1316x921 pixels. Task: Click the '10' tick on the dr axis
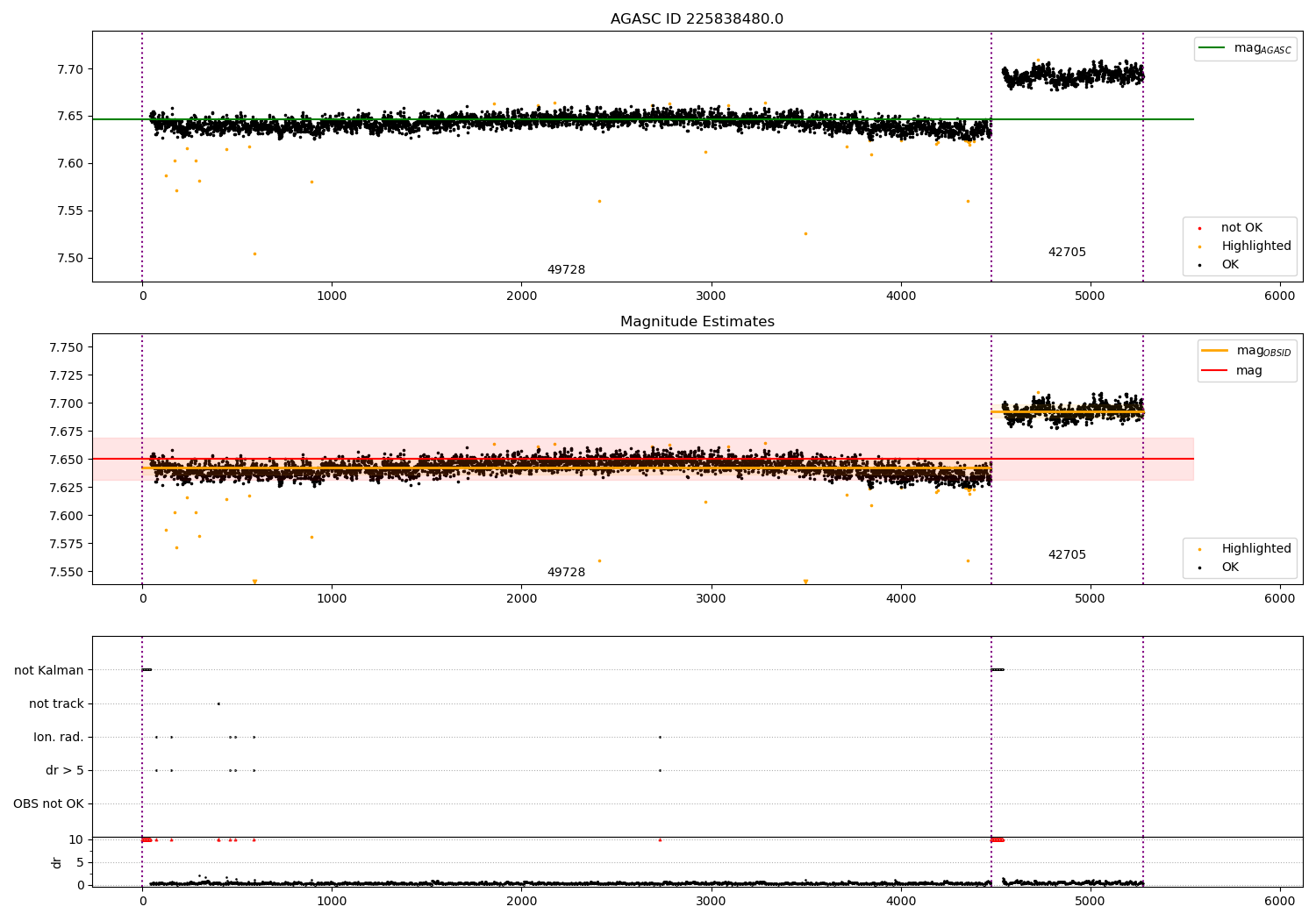[x=76, y=839]
